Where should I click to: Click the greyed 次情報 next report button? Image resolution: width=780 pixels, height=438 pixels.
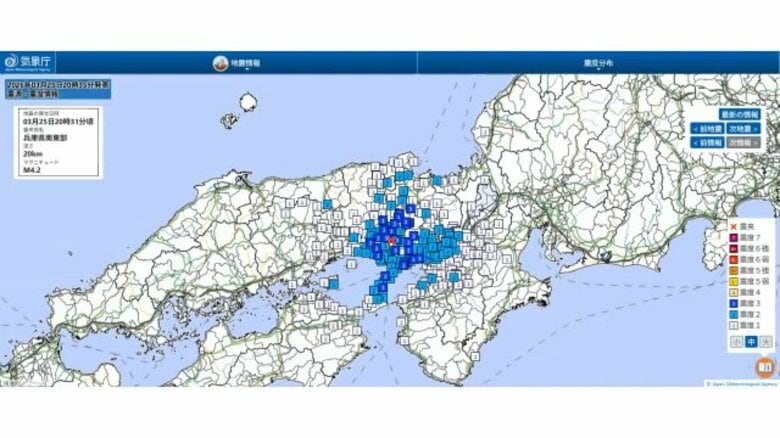coord(743,142)
